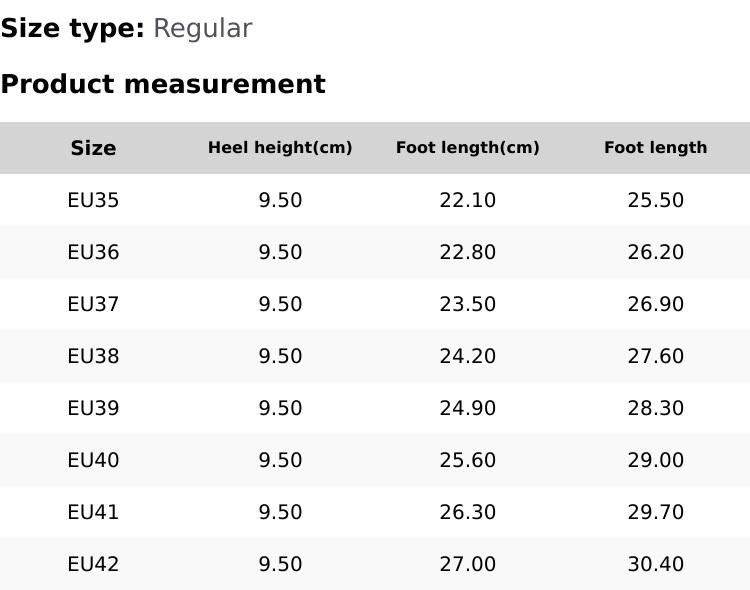Click the last Foot length column header
This screenshot has height=590, width=750.
coord(655,148)
